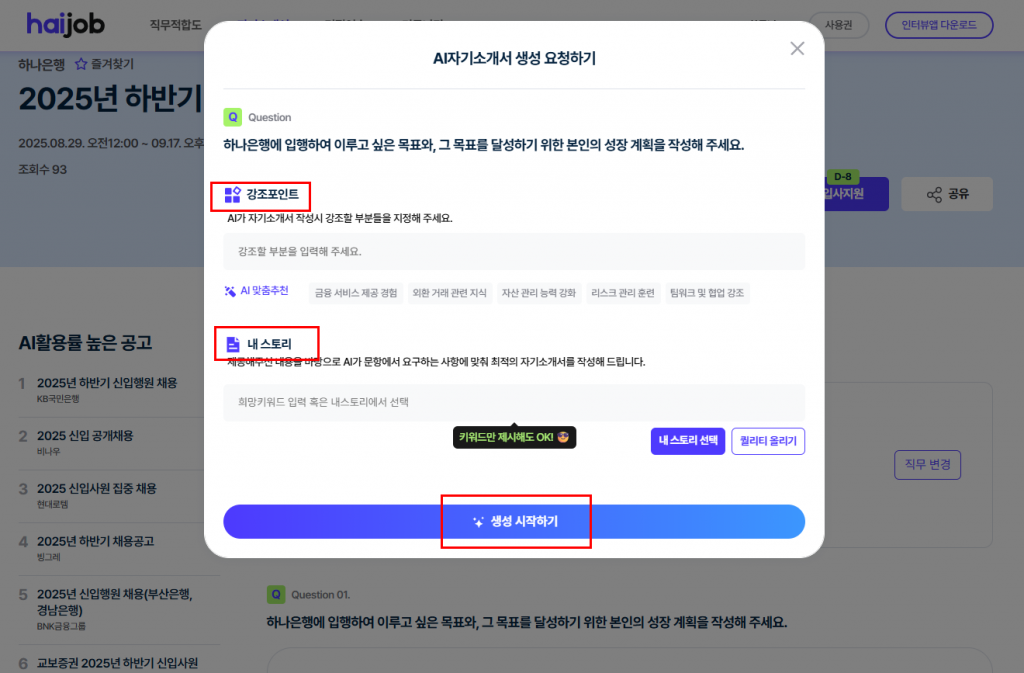Screen dimensions: 1024x673
Task: Click the 내 스토리 document icon
Action: (232, 344)
